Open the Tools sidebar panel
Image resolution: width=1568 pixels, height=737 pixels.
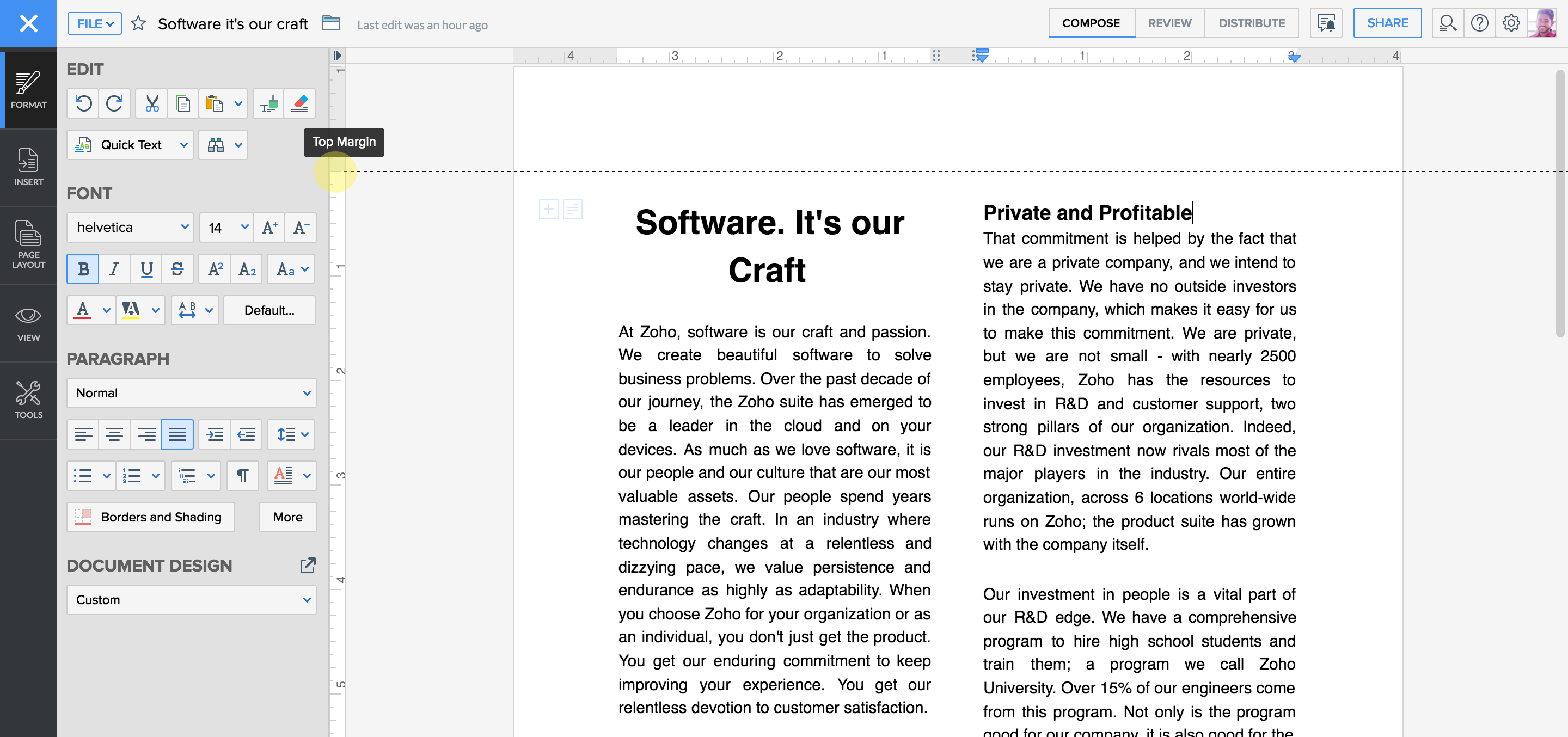click(x=28, y=400)
